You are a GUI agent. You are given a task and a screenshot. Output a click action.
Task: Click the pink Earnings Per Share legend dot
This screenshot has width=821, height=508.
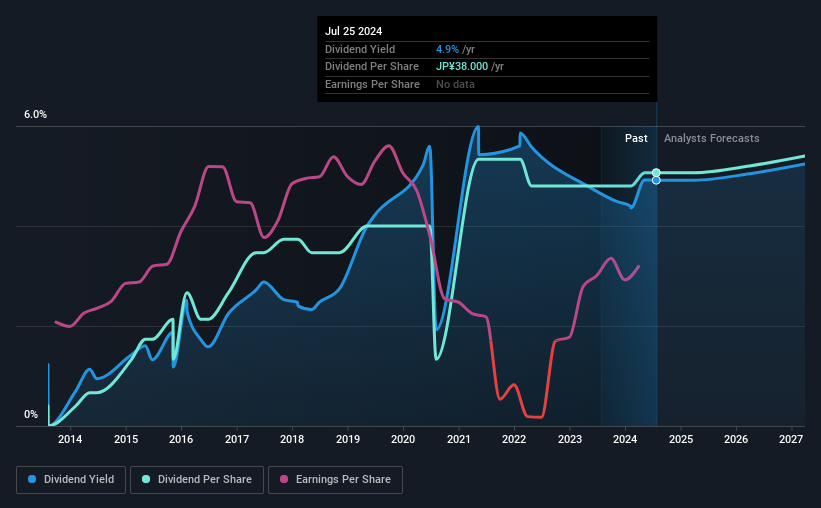pyautogui.click(x=284, y=479)
